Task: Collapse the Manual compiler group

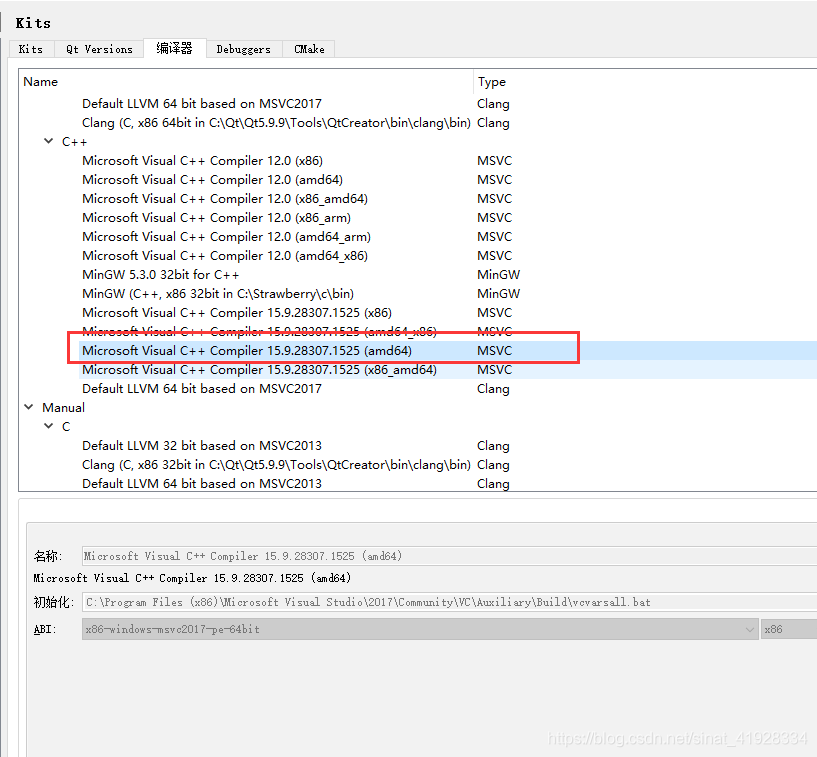Action: tap(29, 407)
